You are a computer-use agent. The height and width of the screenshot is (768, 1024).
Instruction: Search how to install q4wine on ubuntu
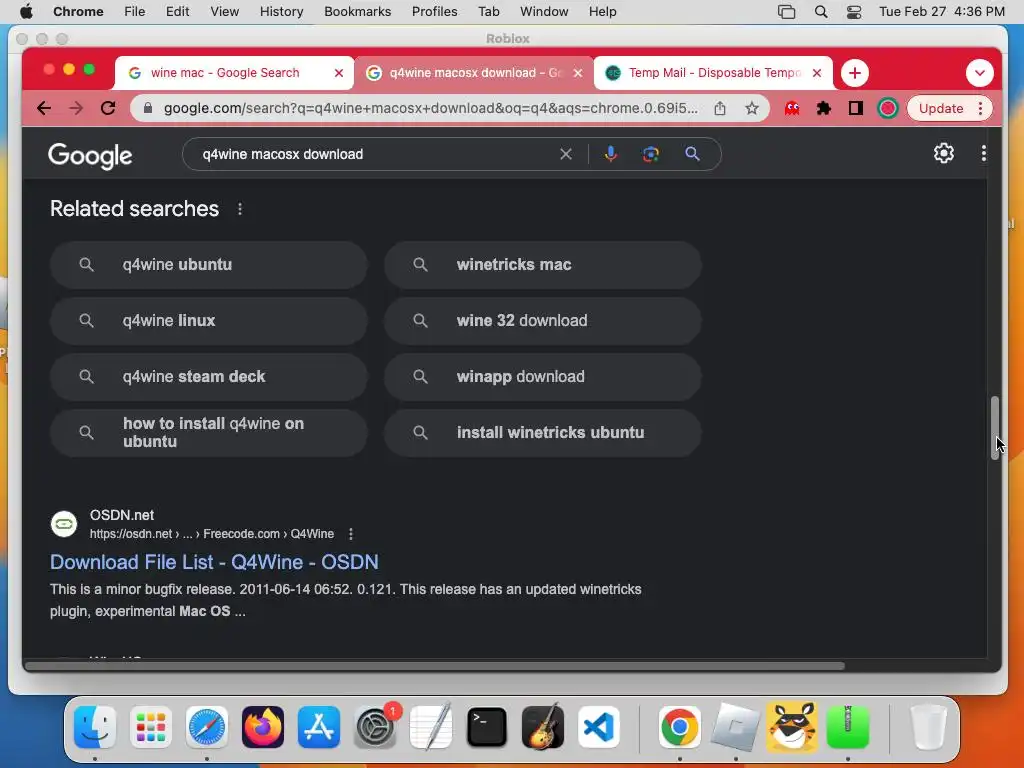pos(209,433)
